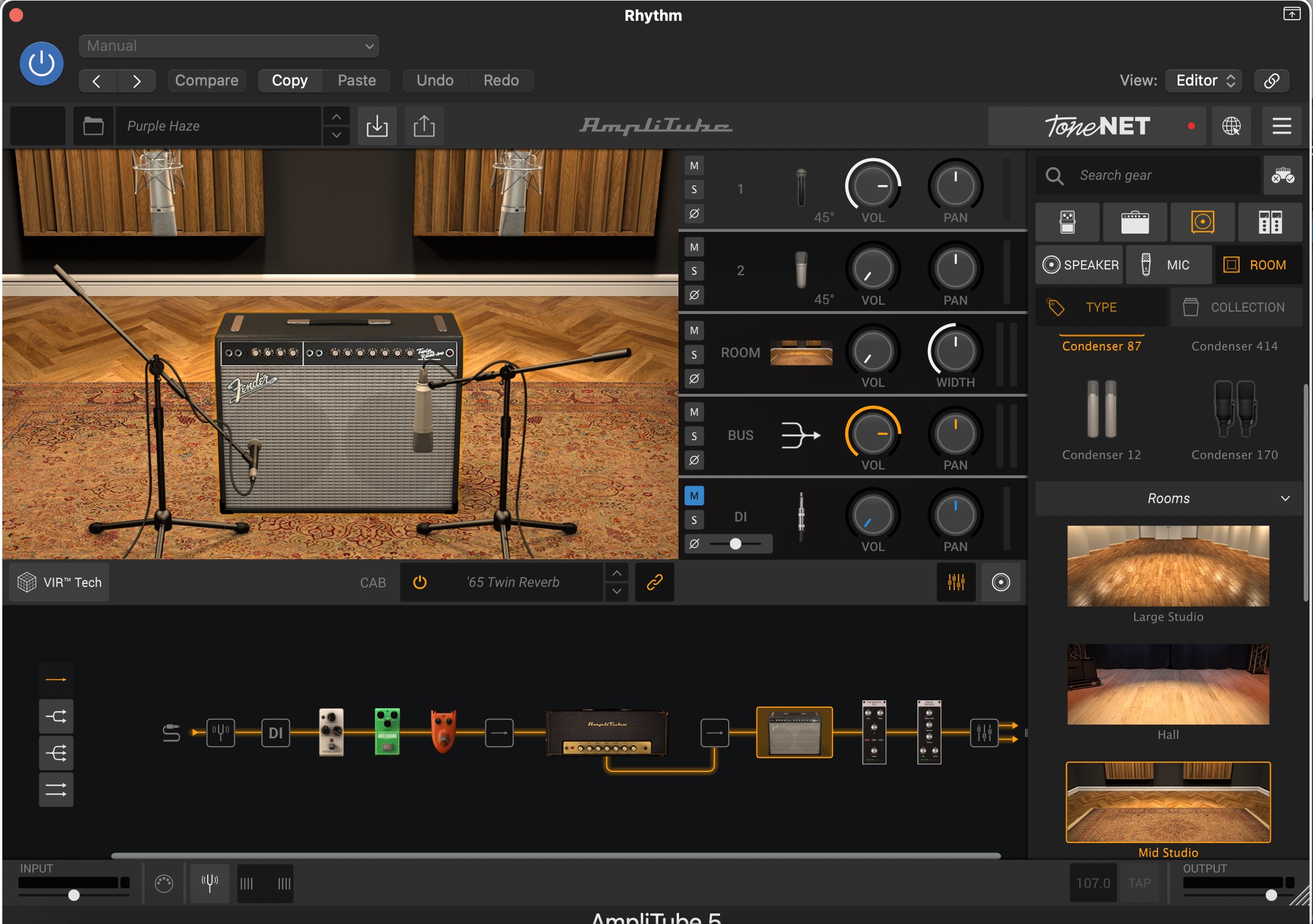Open the ToneNET panel

coord(1097,125)
